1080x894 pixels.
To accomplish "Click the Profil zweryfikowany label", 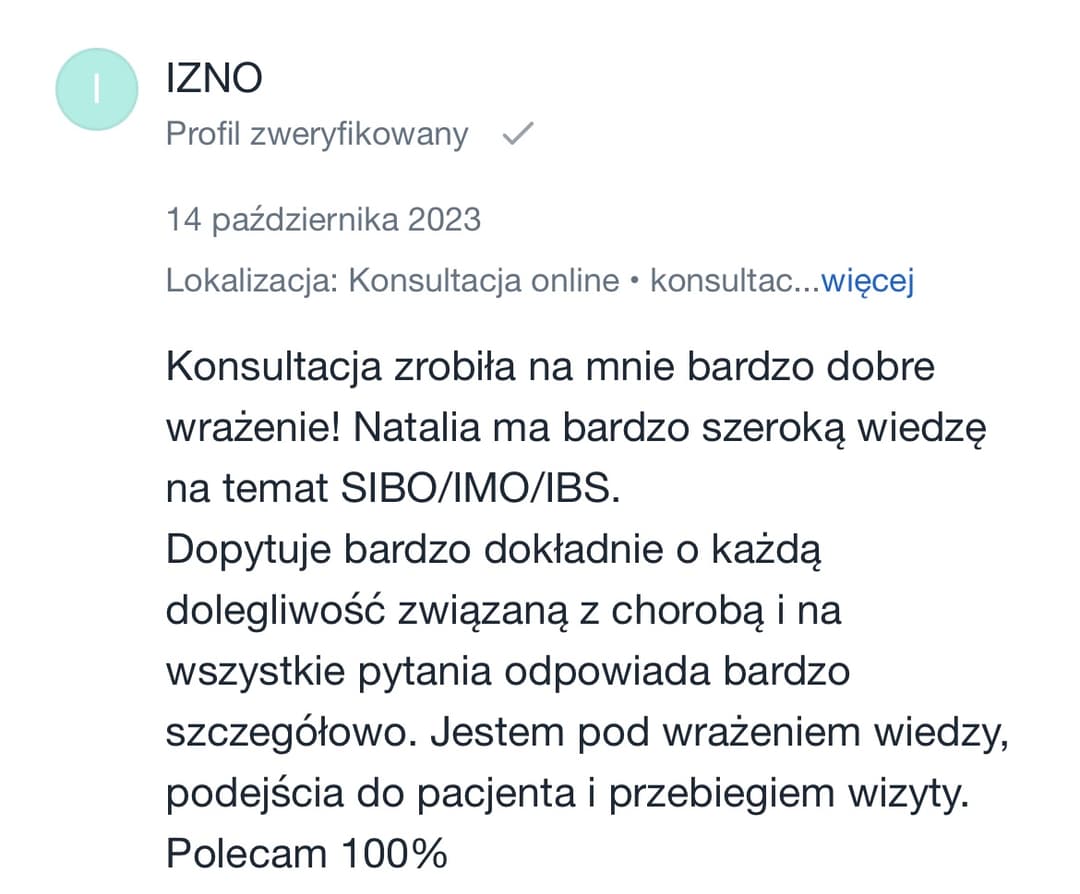I will tap(317, 134).
